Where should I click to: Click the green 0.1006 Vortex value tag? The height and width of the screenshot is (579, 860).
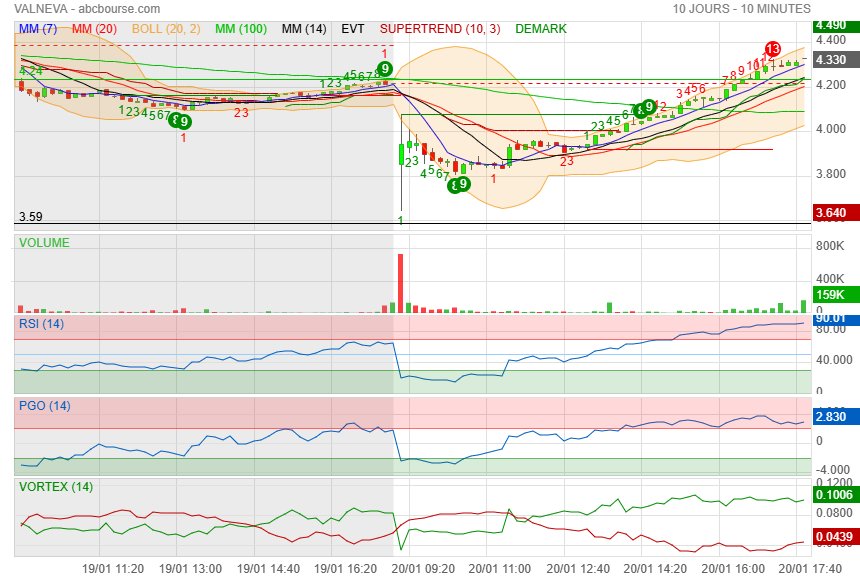tap(832, 495)
